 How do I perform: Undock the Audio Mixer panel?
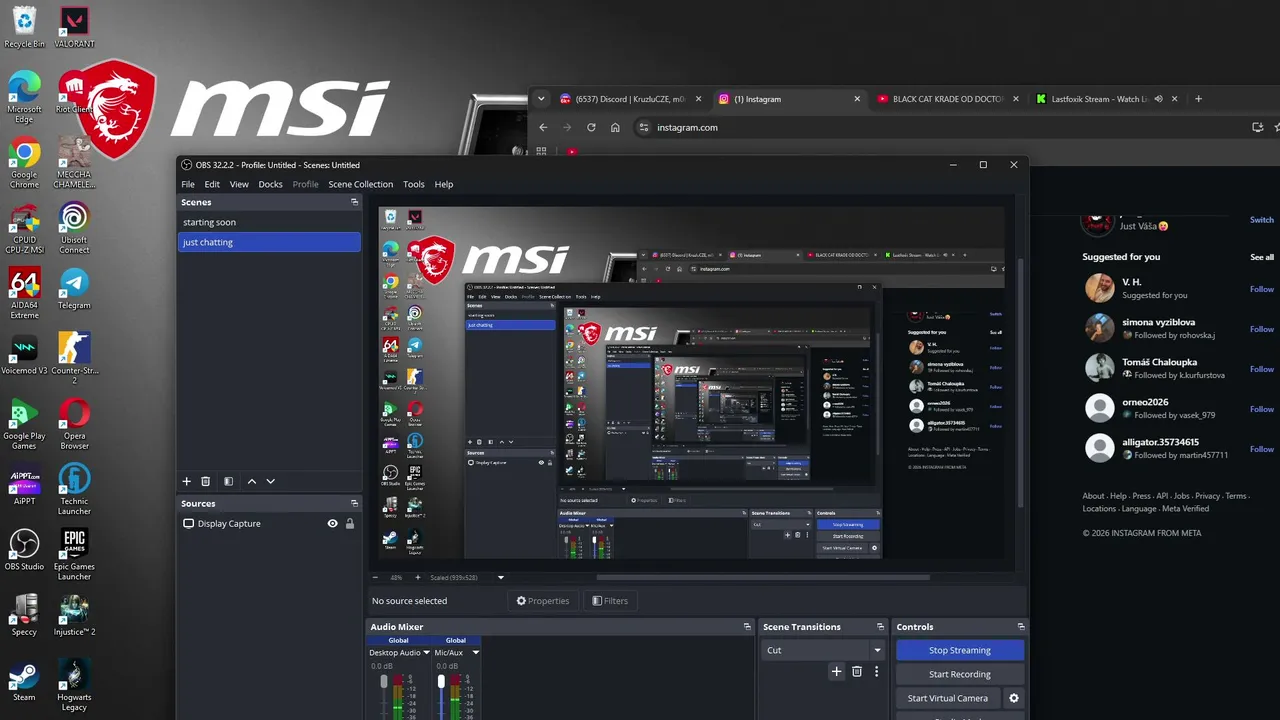click(747, 627)
